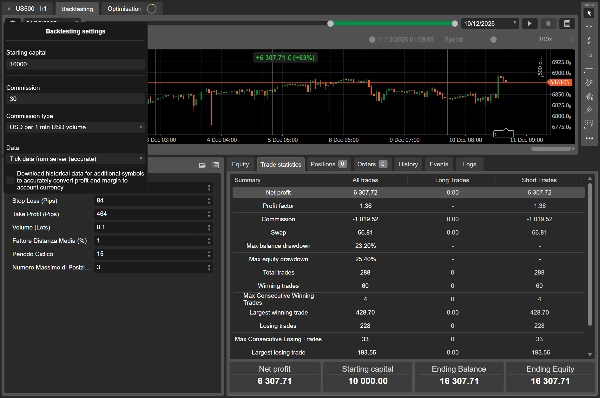Adjust the Take Profit stepper arrows
The image size is (600, 398).
tap(209, 214)
